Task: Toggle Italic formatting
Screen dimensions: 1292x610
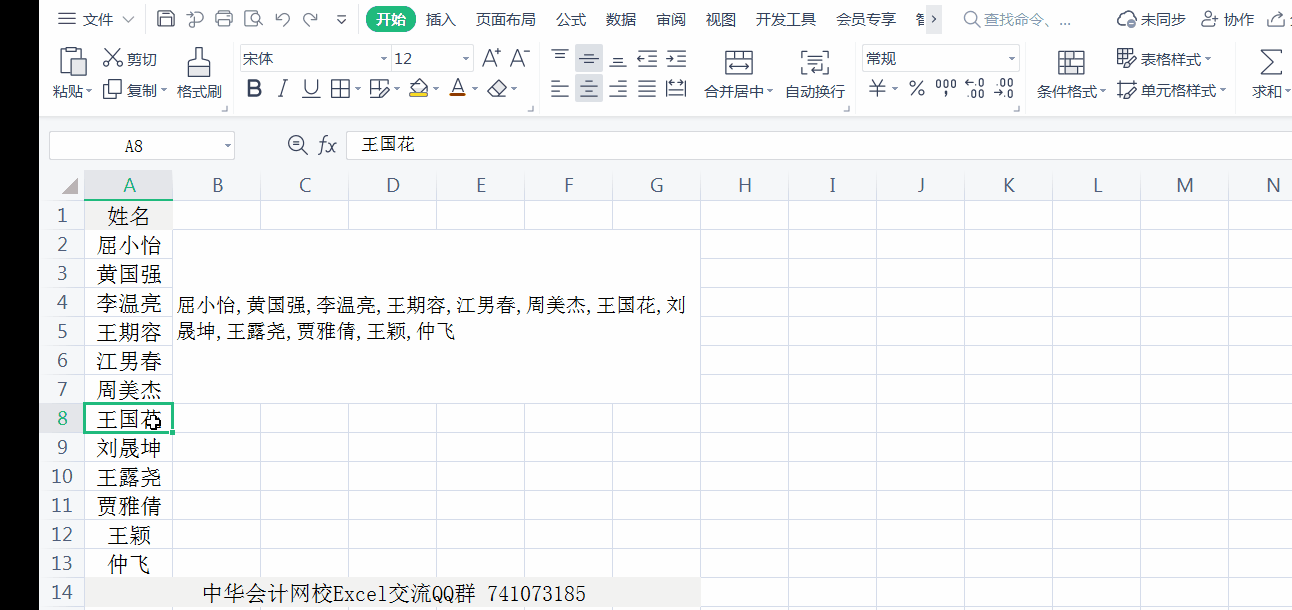Action: pyautogui.click(x=282, y=89)
